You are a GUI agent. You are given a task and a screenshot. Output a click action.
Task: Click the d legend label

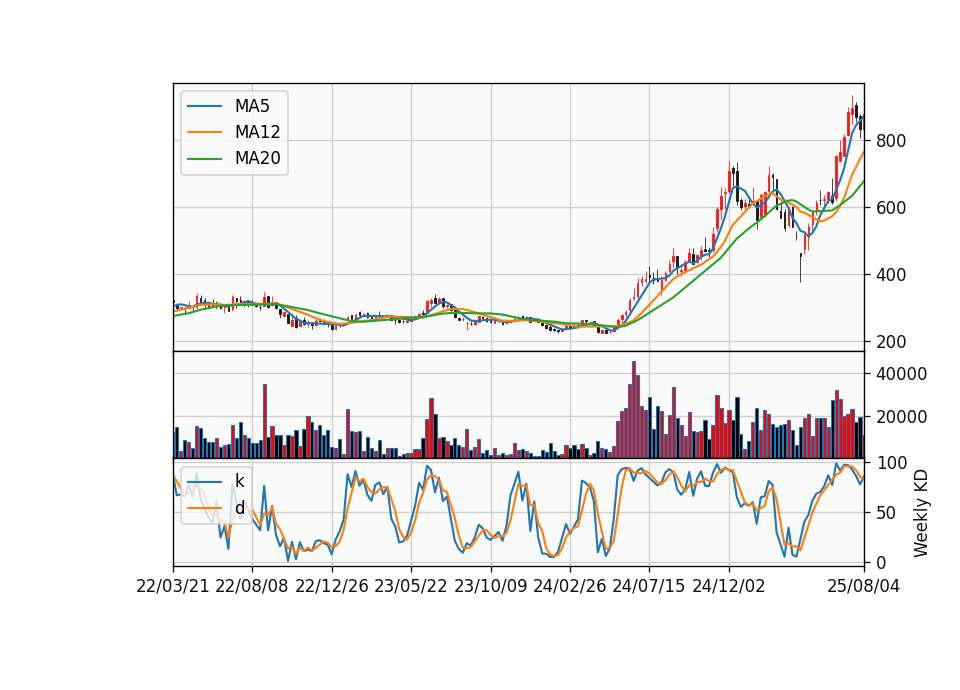click(239, 508)
